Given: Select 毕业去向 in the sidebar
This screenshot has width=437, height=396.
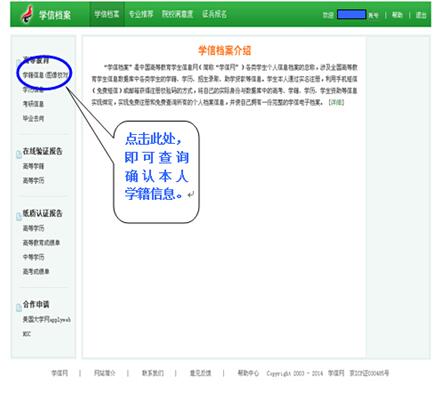Looking at the screenshot, I should pyautogui.click(x=33, y=118).
